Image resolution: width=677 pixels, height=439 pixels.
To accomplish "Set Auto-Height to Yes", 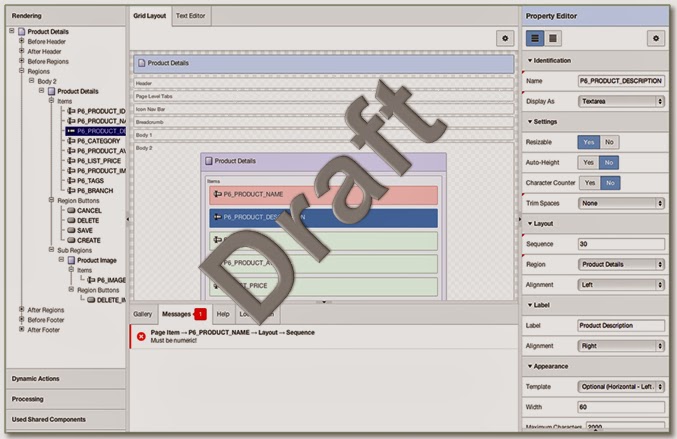I will 588,162.
